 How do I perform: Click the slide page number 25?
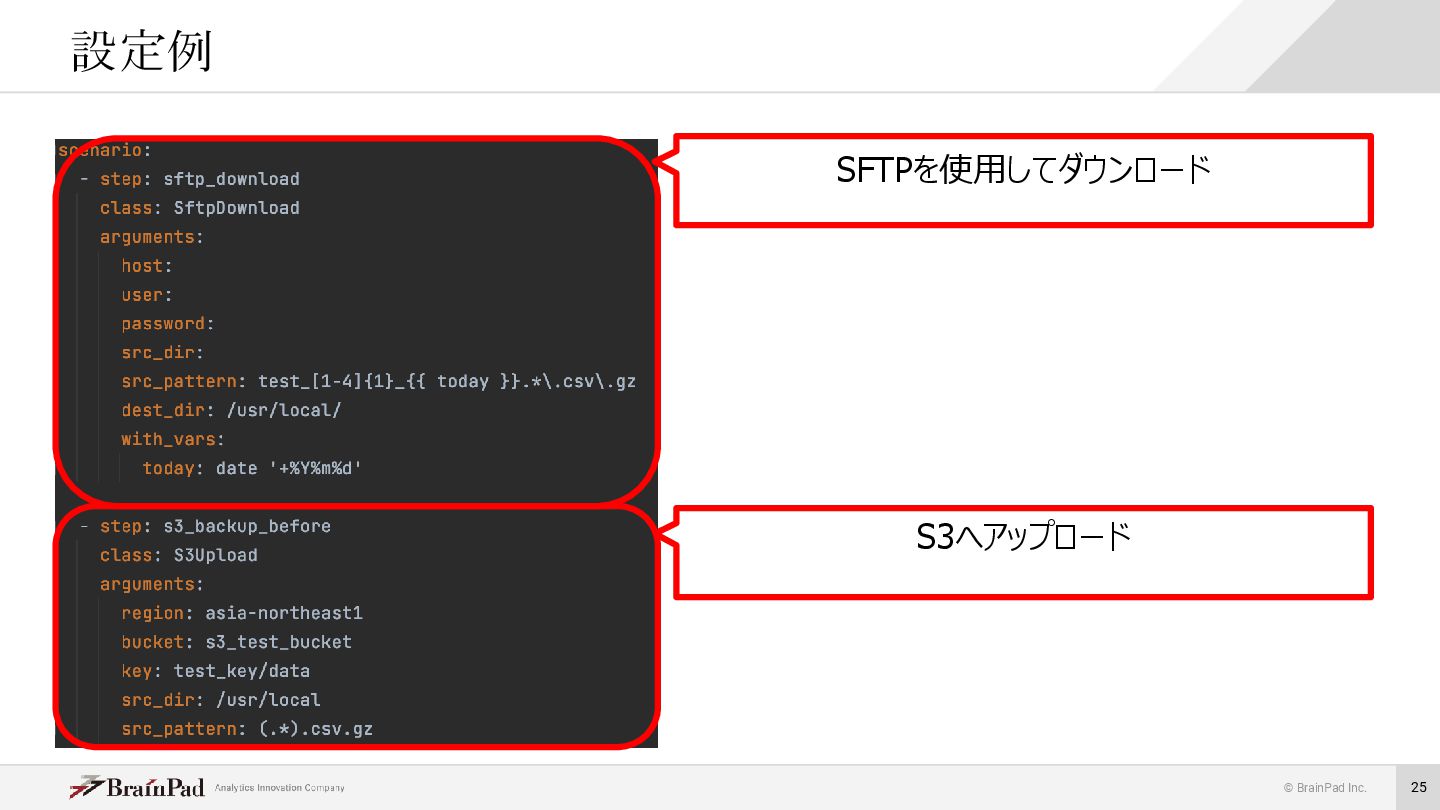(x=1419, y=788)
